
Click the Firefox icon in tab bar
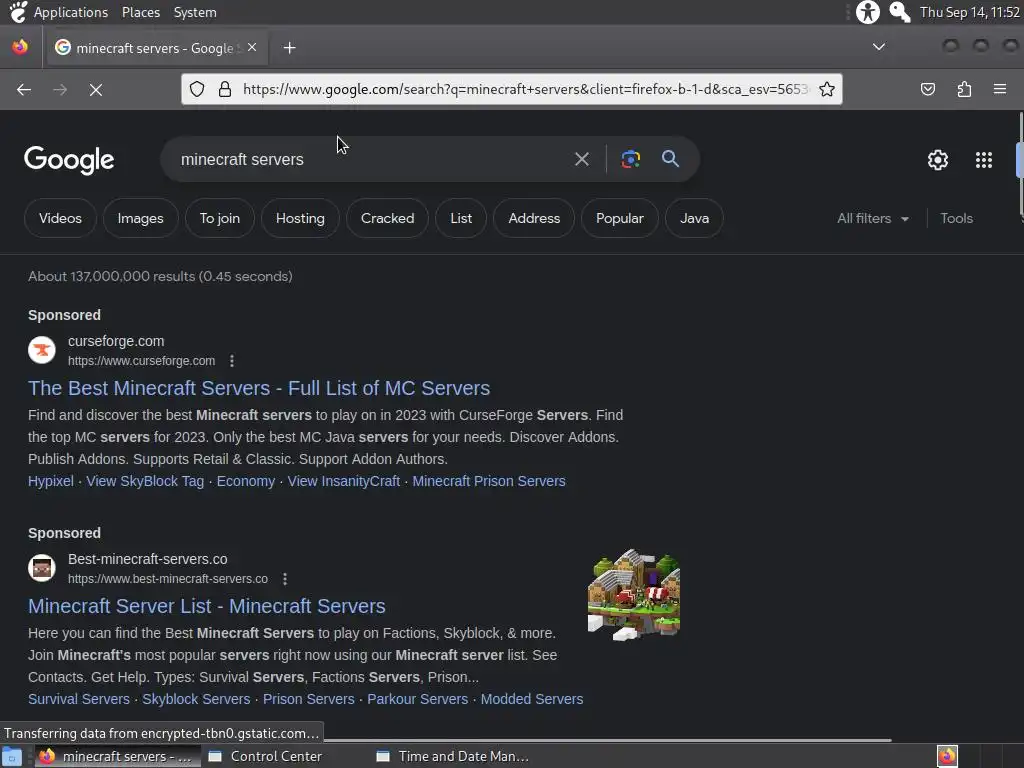click(20, 47)
